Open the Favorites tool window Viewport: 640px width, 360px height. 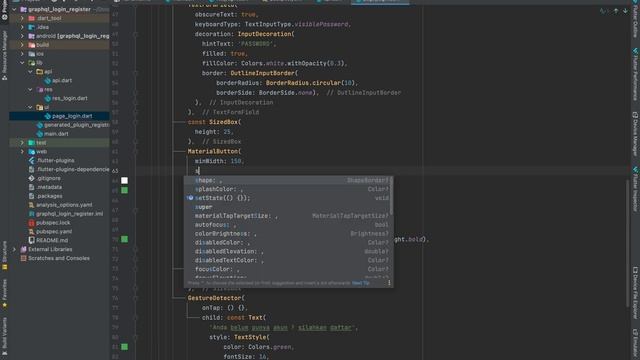pos(4,293)
